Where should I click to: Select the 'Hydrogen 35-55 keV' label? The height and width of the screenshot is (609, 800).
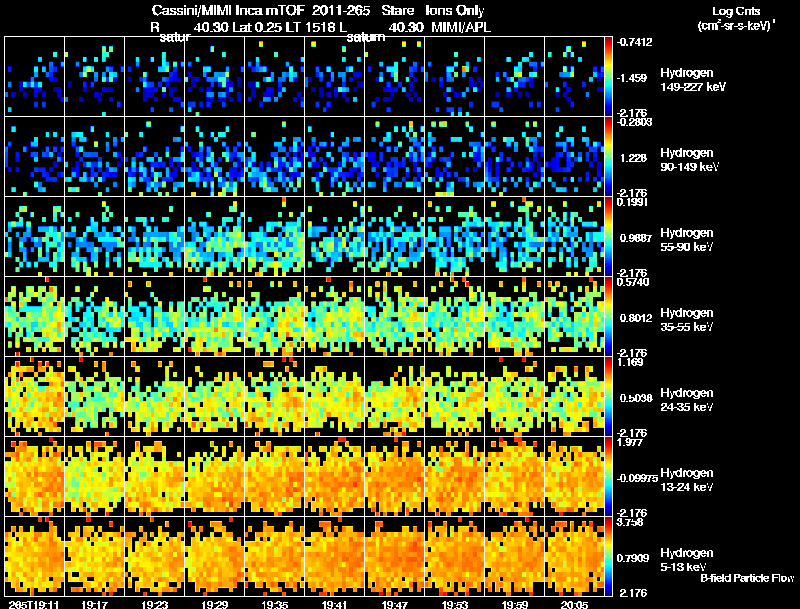pyautogui.click(x=687, y=320)
